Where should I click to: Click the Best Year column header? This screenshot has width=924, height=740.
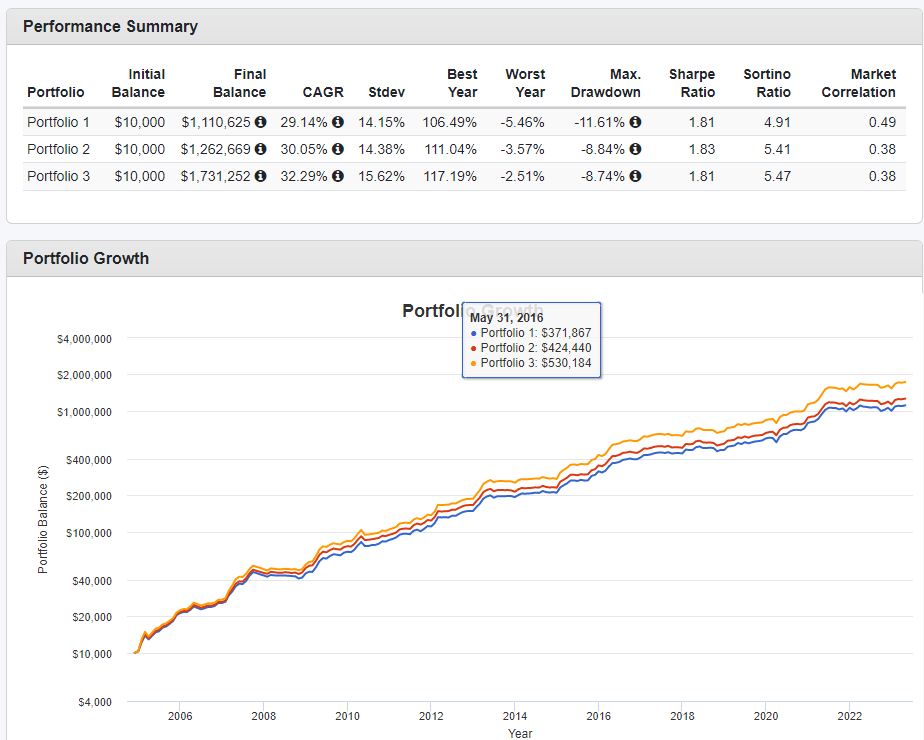(x=462, y=83)
